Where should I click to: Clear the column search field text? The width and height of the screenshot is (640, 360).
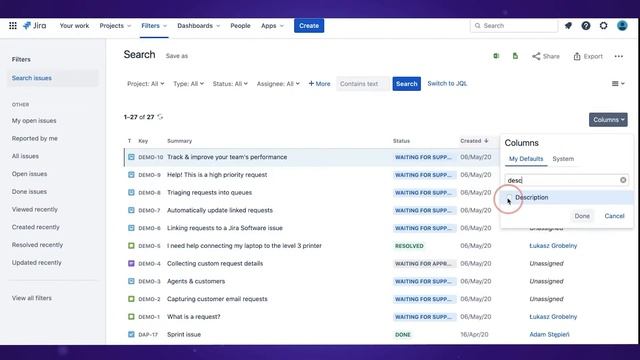623,180
